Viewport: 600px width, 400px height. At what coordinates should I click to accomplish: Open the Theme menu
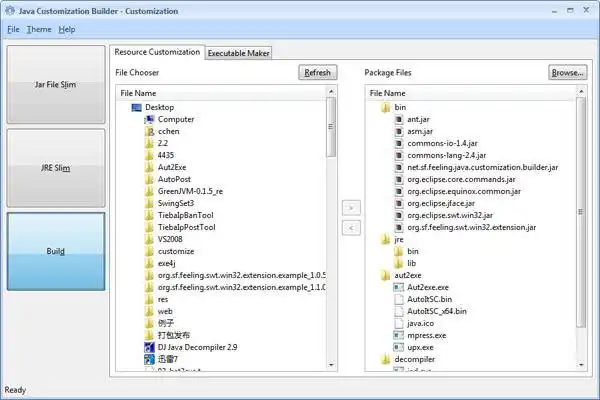[39, 29]
